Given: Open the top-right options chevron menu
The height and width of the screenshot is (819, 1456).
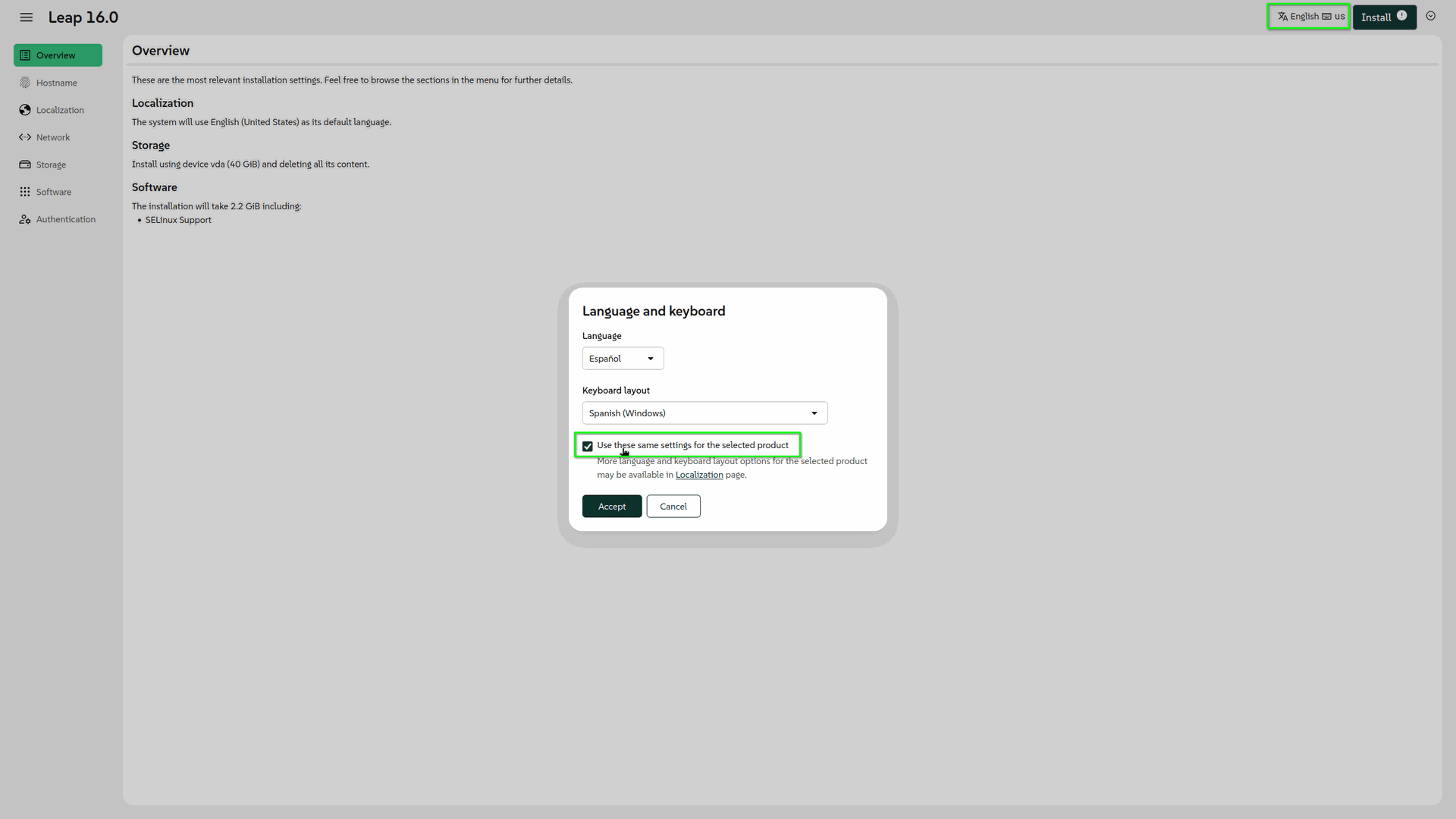Looking at the screenshot, I should pyautogui.click(x=1430, y=16).
